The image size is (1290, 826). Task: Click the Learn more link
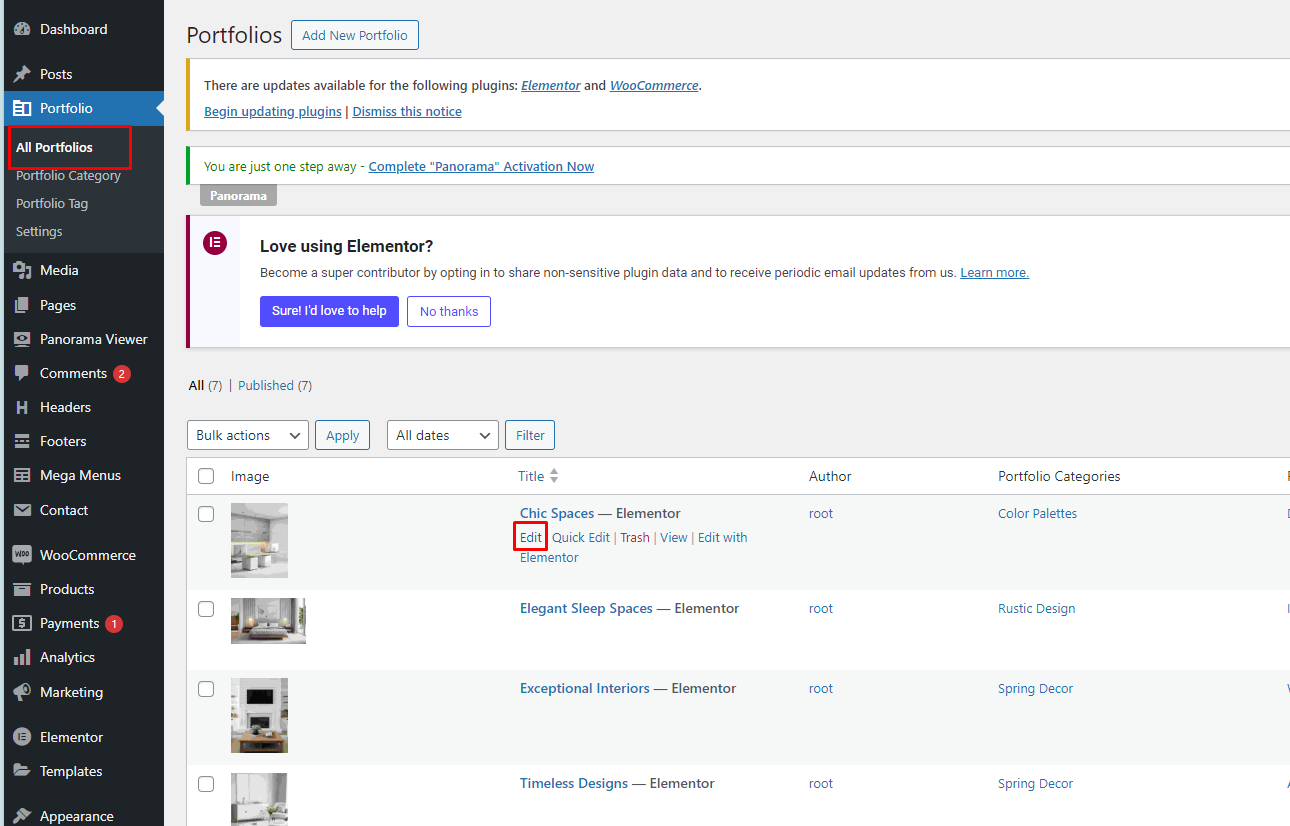point(994,272)
